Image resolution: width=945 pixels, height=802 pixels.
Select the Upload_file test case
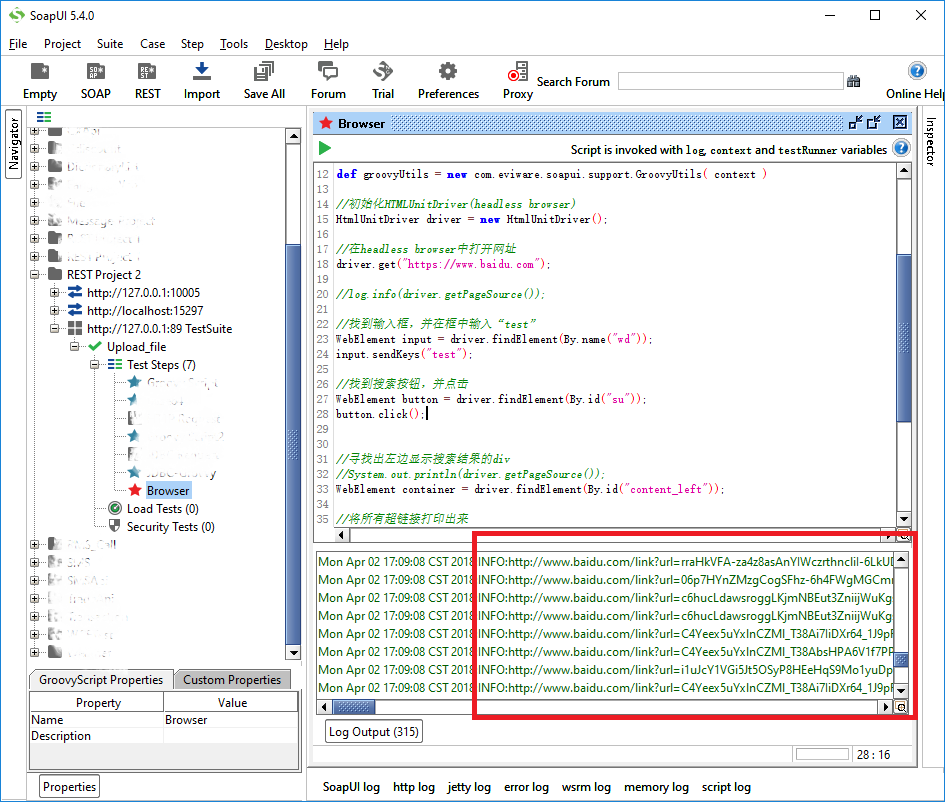tap(136, 347)
